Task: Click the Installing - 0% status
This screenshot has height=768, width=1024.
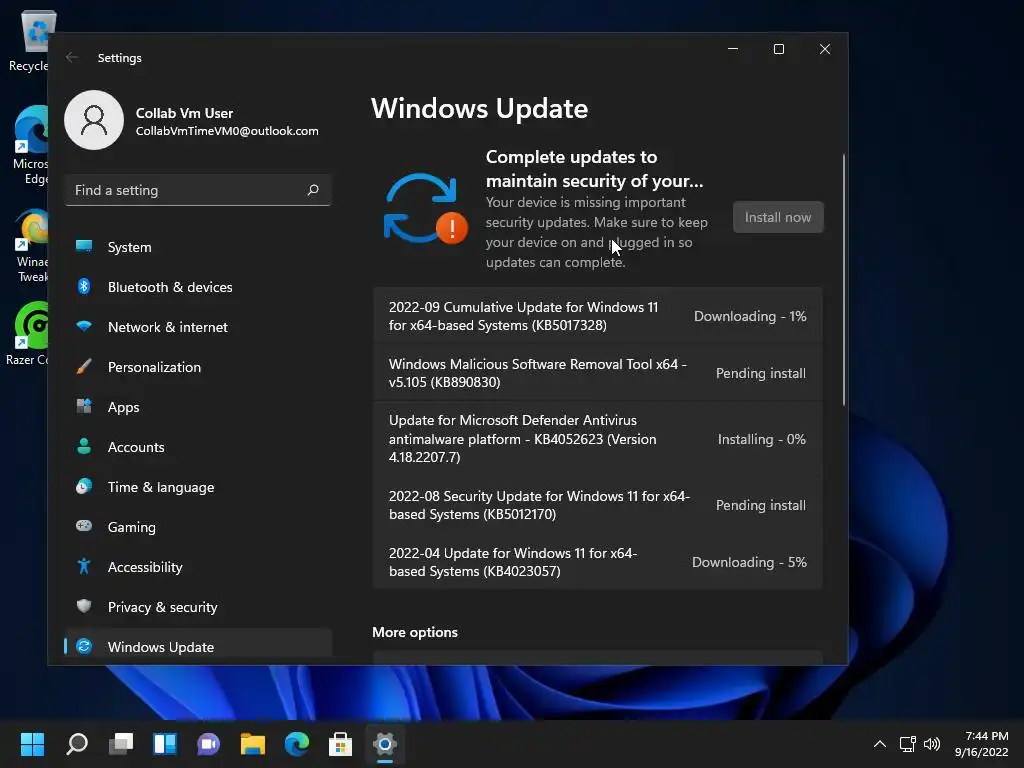Action: tap(761, 440)
